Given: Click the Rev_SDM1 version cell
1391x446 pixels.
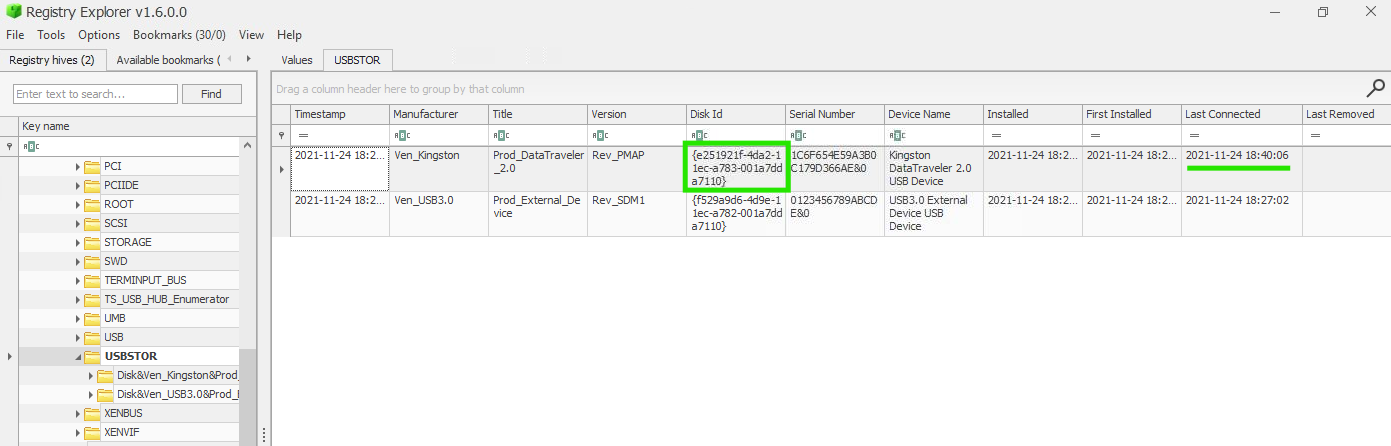Looking at the screenshot, I should click(x=636, y=214).
